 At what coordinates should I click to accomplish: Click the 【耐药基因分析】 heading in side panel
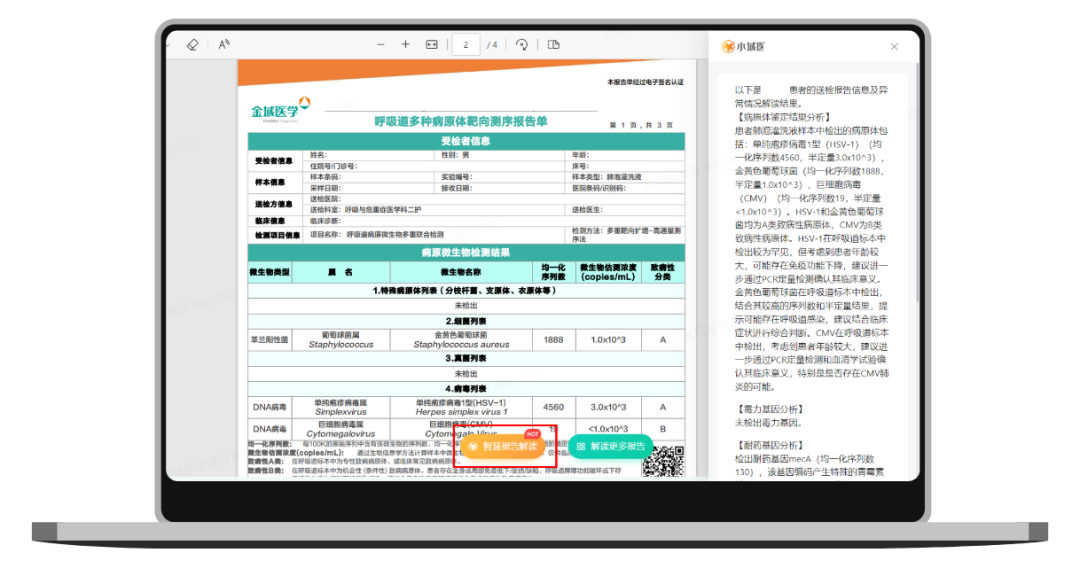[x=771, y=446]
